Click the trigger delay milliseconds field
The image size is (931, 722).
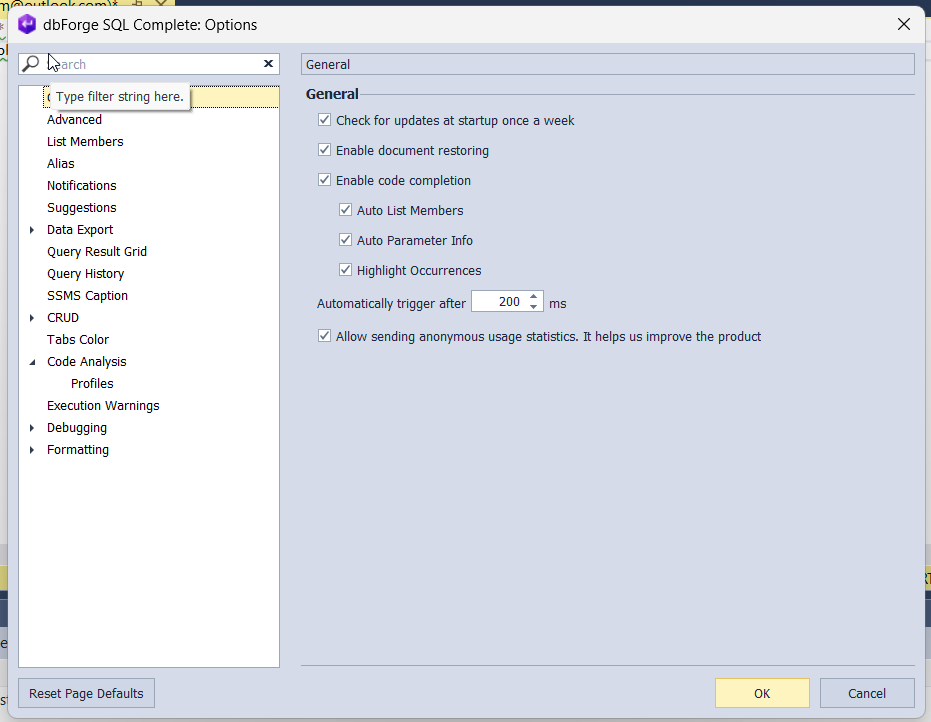click(x=498, y=302)
